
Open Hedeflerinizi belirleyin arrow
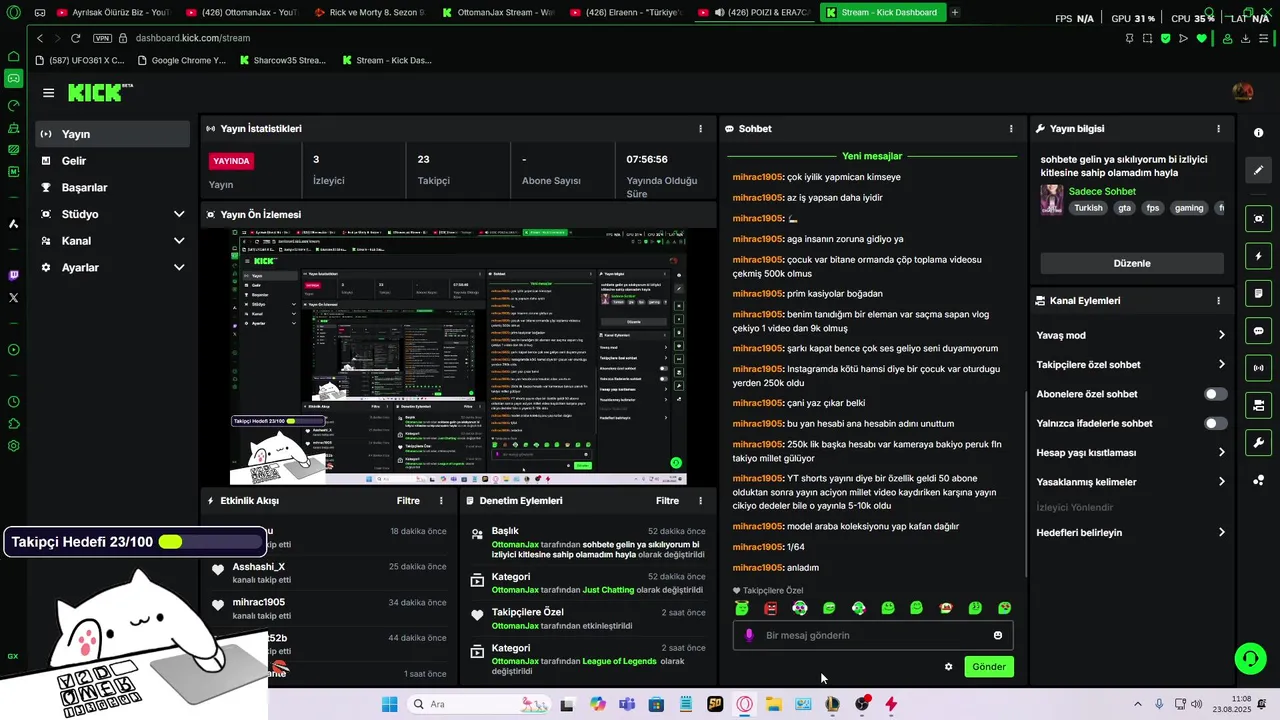point(1221,533)
